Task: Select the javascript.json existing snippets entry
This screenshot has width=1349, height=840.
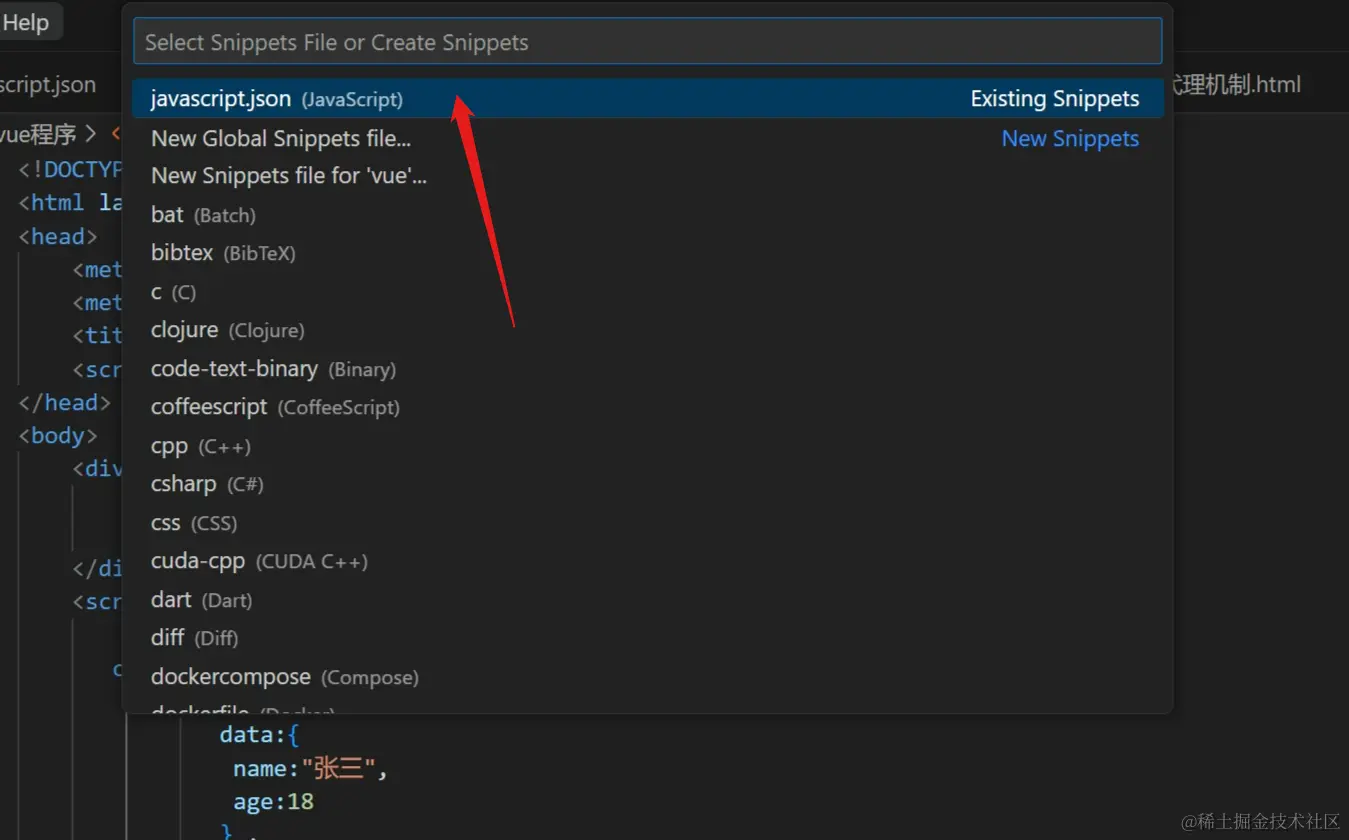Action: [x=647, y=99]
